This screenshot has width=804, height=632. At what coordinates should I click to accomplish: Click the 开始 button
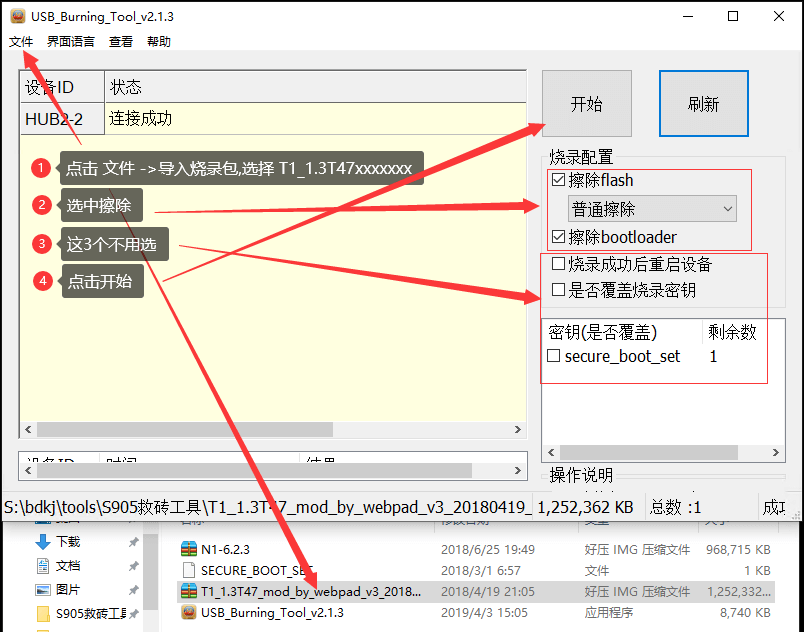point(587,104)
